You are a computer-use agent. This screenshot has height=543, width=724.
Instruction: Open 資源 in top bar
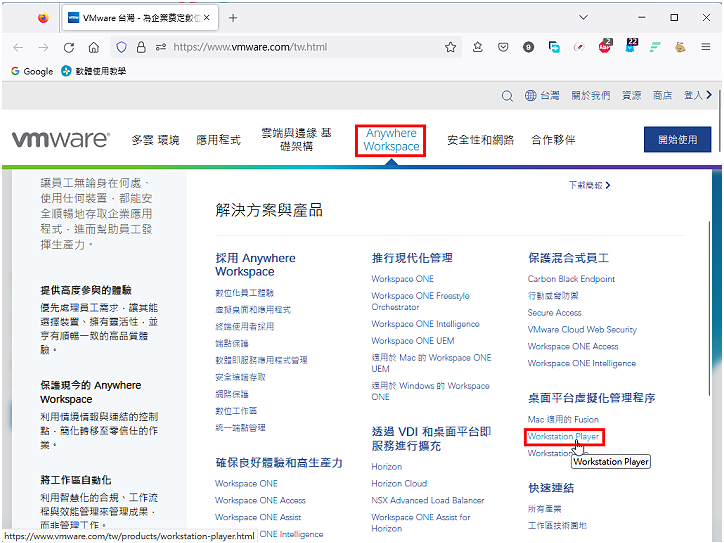point(632,96)
